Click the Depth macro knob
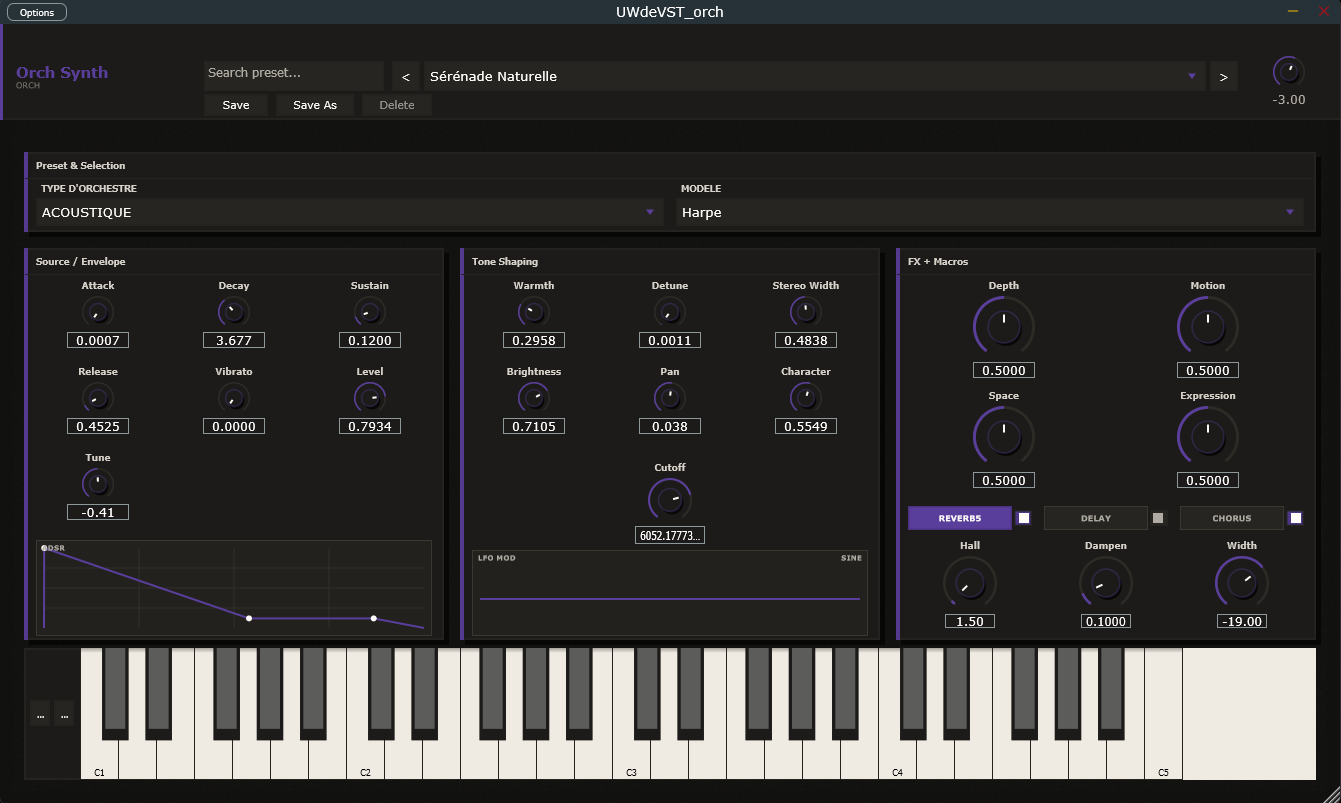The image size is (1341, 803). tap(1003, 326)
